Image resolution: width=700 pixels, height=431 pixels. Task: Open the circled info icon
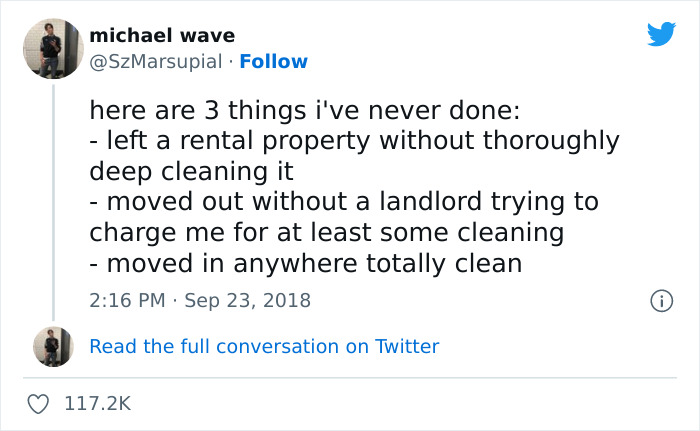click(x=660, y=300)
